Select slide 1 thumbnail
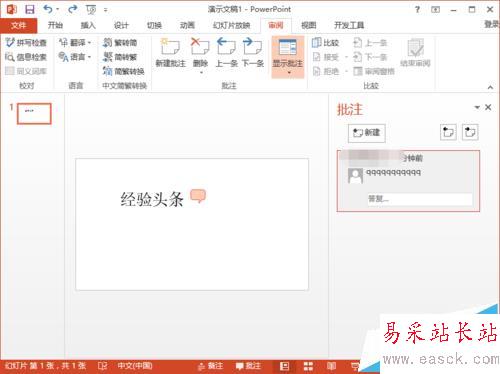Viewport: 500px width, 374px height. (x=34, y=114)
